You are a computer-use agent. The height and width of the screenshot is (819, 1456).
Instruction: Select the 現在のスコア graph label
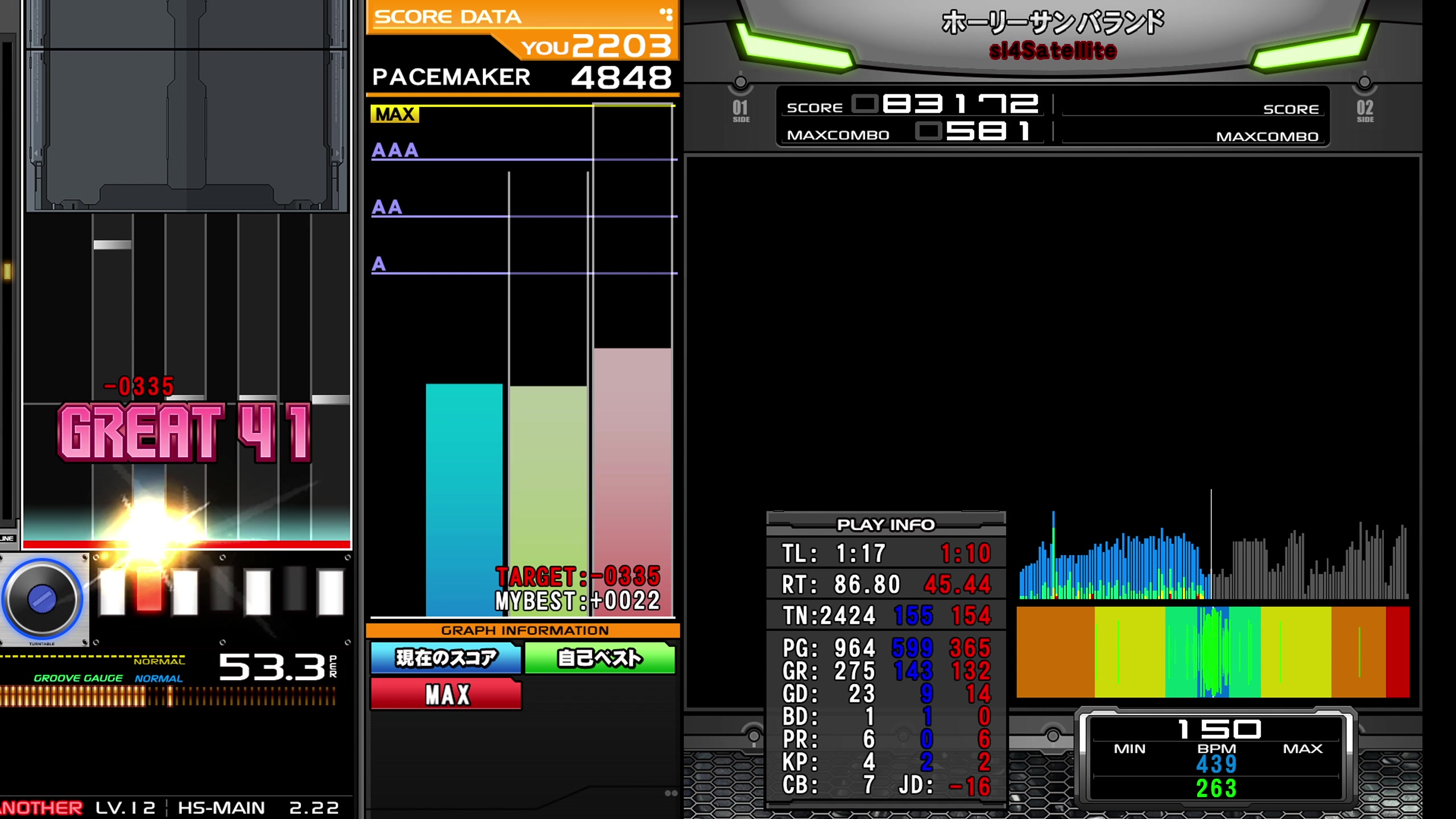point(446,658)
